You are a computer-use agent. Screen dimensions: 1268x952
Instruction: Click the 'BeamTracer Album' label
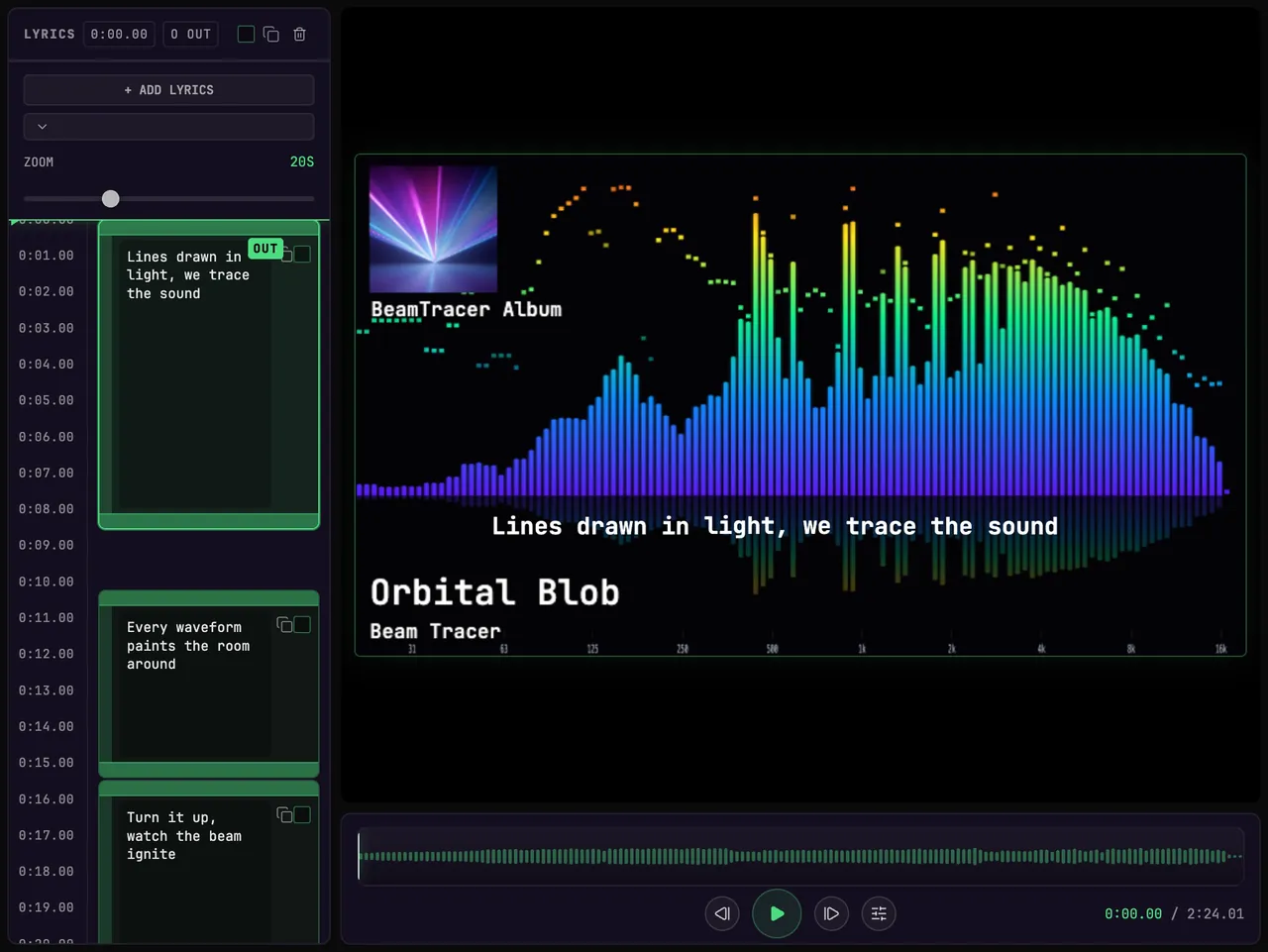[x=467, y=309]
